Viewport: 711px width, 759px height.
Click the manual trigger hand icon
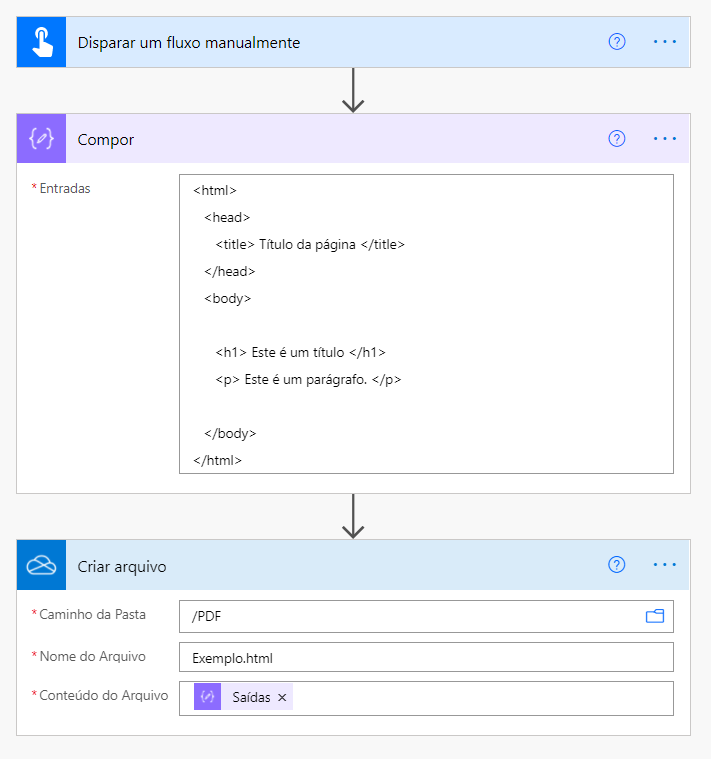coord(41,43)
